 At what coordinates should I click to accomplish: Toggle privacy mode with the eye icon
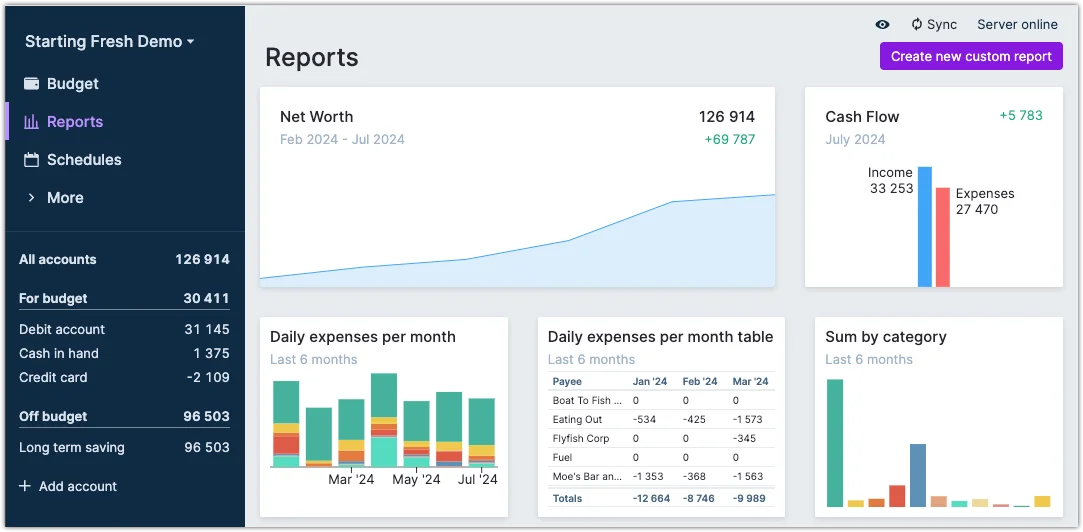coord(882,25)
